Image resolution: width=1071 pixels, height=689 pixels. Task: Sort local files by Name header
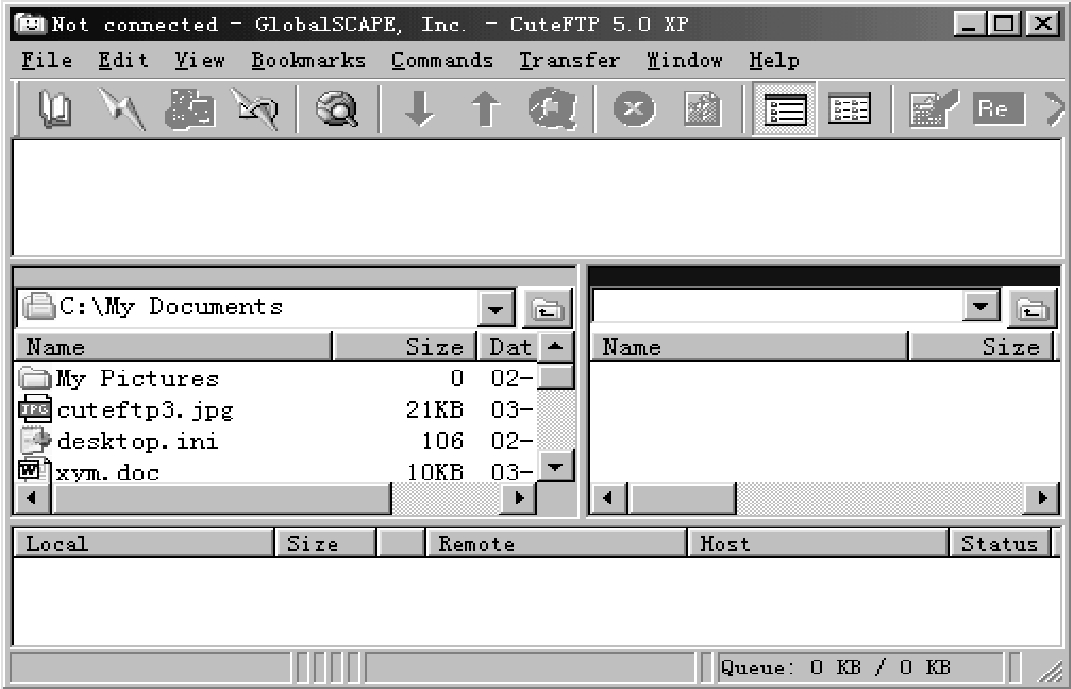point(173,347)
